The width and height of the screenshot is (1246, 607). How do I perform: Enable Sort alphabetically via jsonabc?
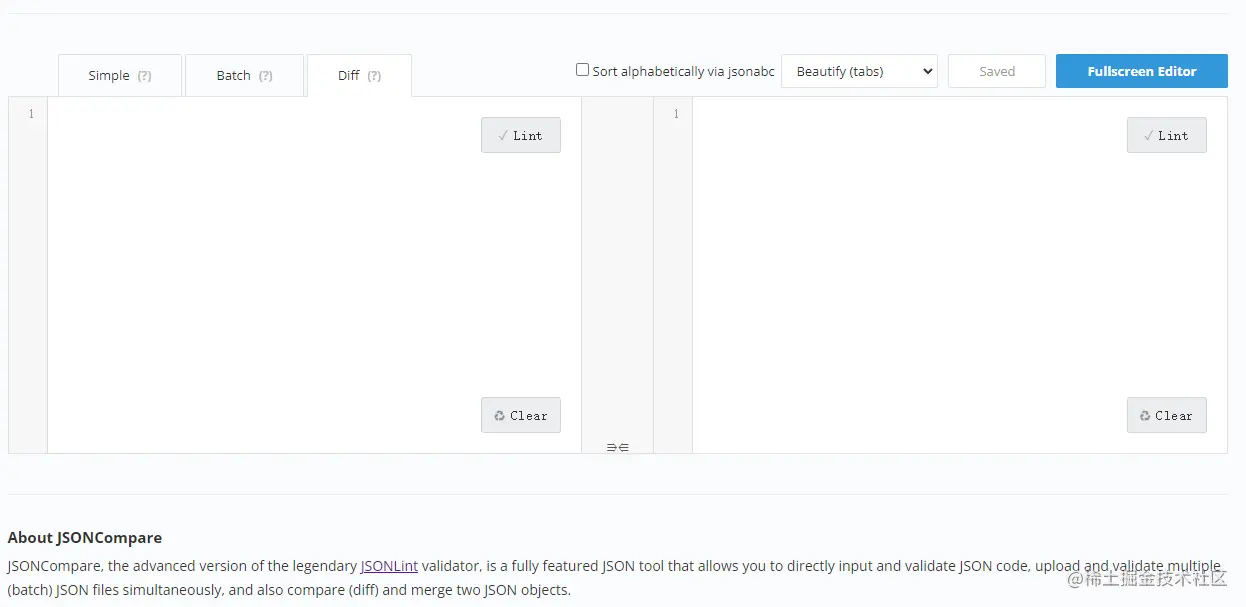click(582, 70)
